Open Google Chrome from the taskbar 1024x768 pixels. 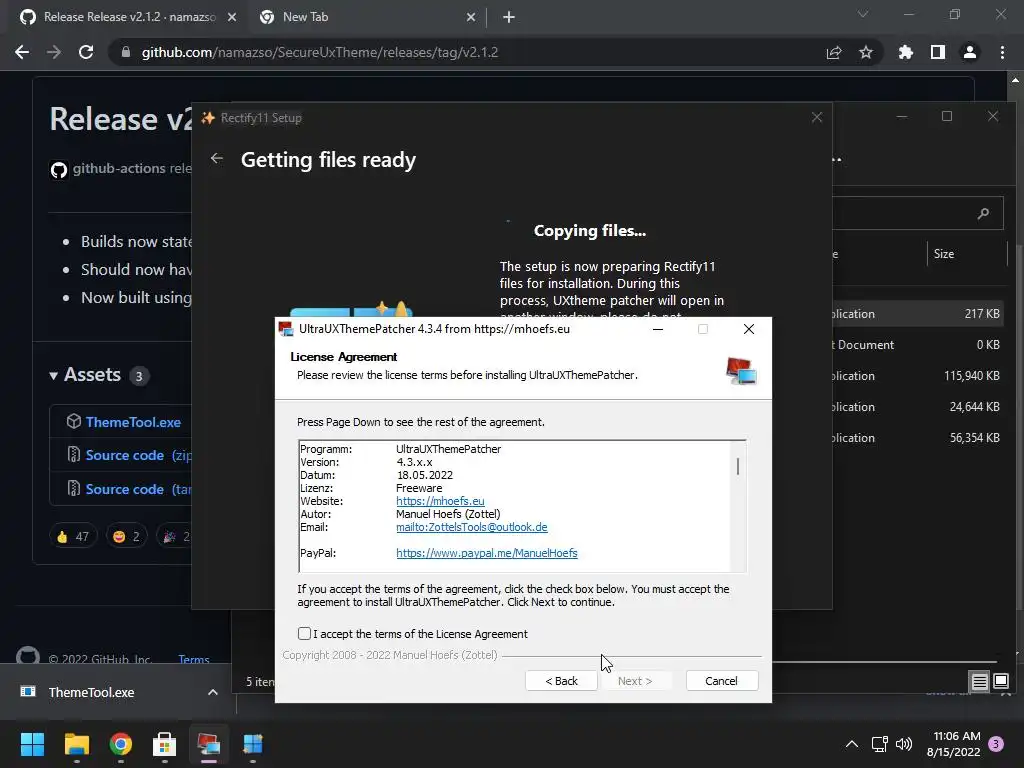click(121, 744)
